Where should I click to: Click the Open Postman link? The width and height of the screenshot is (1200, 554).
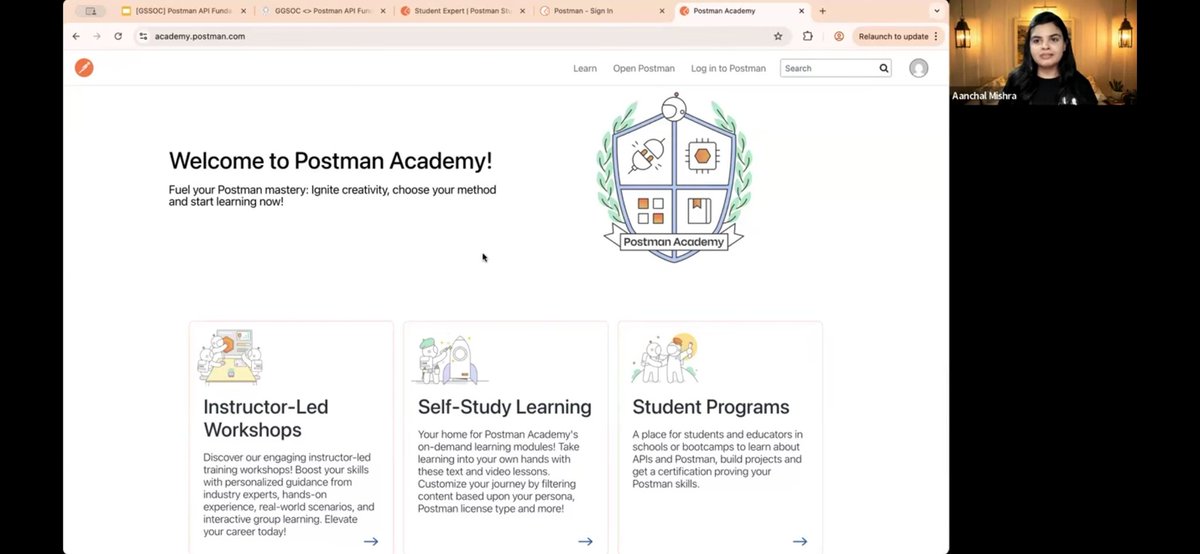click(x=644, y=69)
